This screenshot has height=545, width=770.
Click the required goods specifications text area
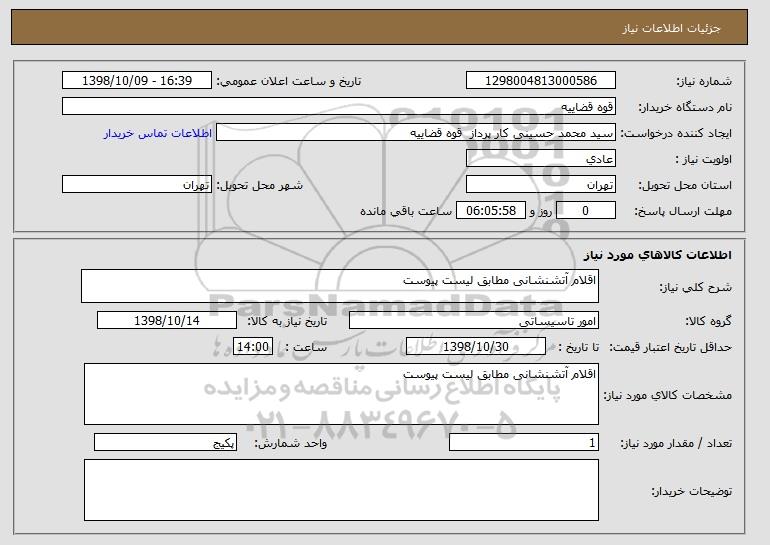pos(341,394)
